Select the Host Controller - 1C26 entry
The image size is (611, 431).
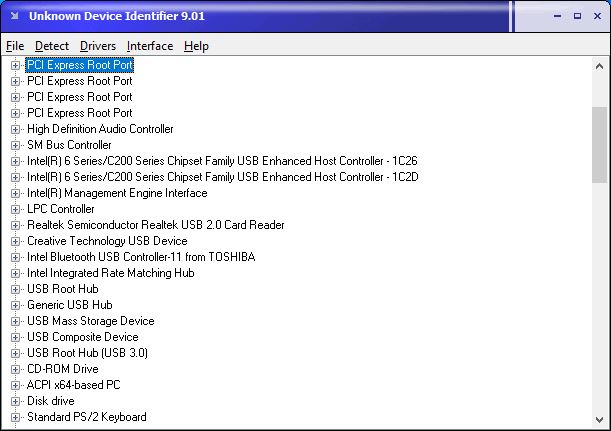click(x=222, y=161)
